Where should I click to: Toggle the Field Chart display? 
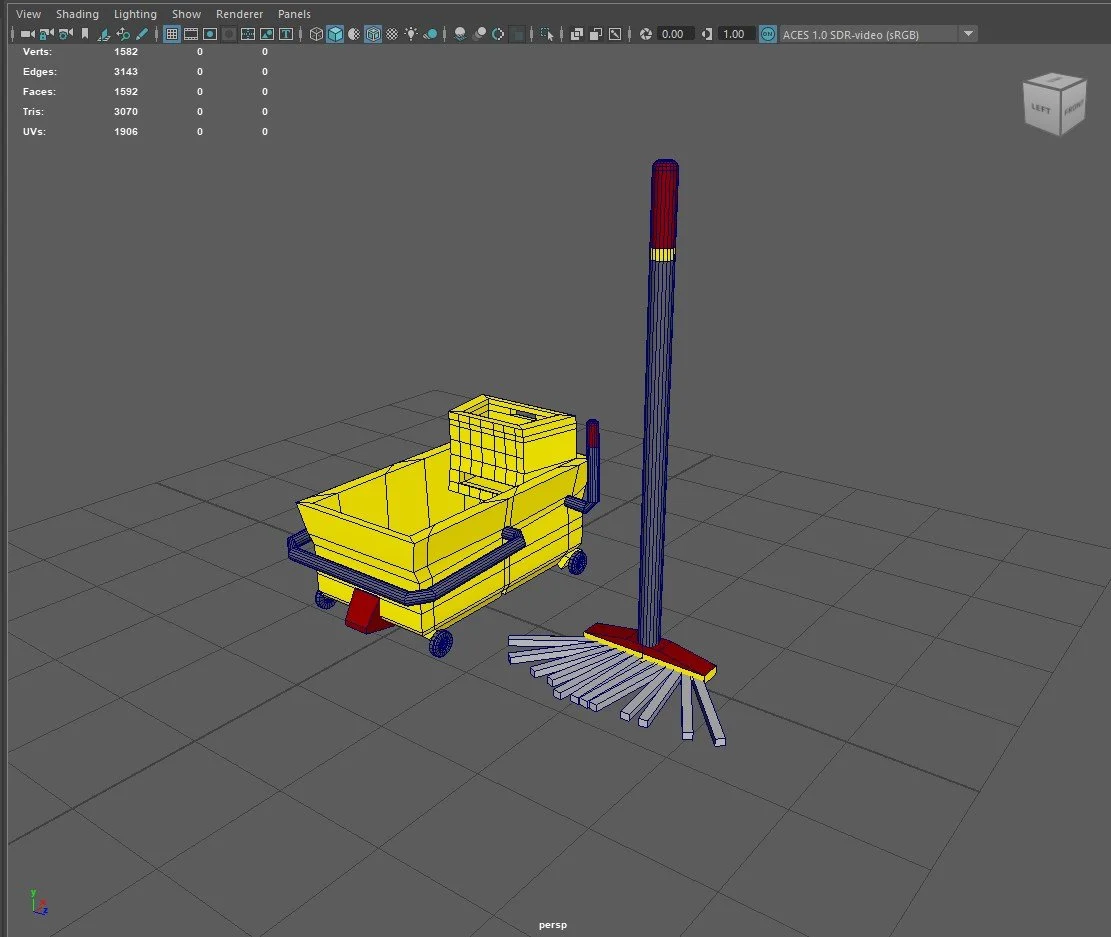pos(248,34)
